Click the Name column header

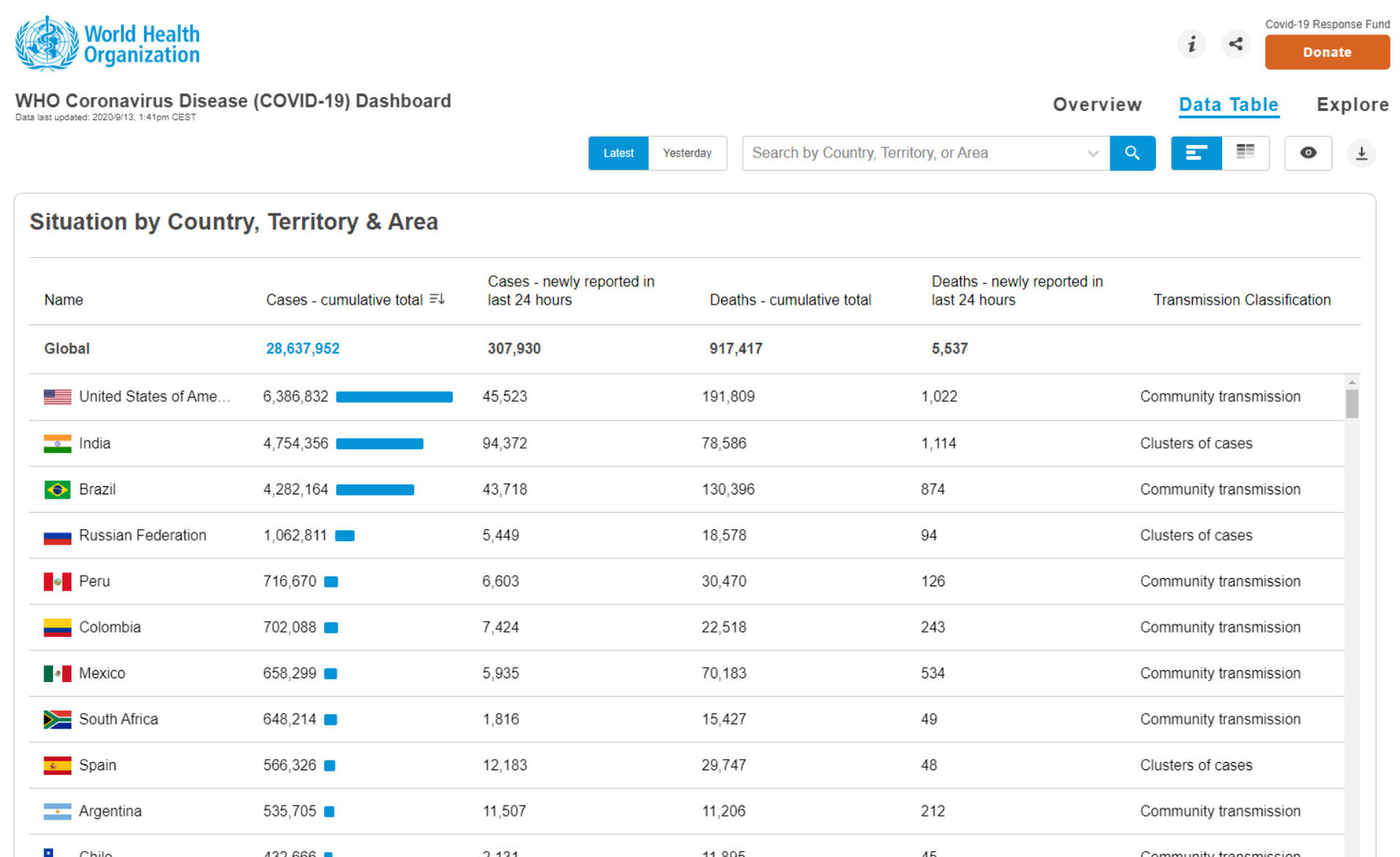63,300
